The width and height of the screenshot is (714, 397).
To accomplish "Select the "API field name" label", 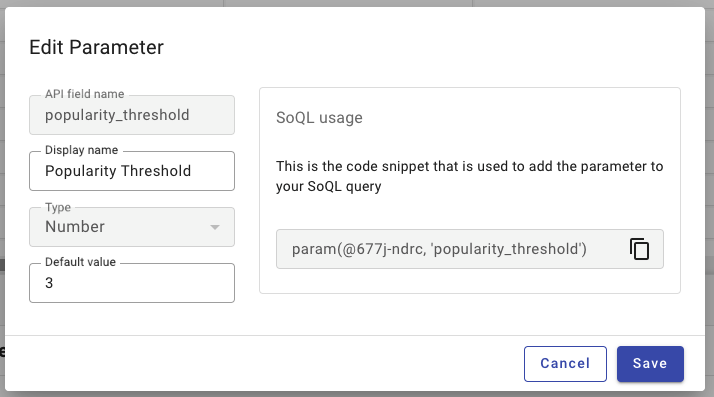I will 85,94.
